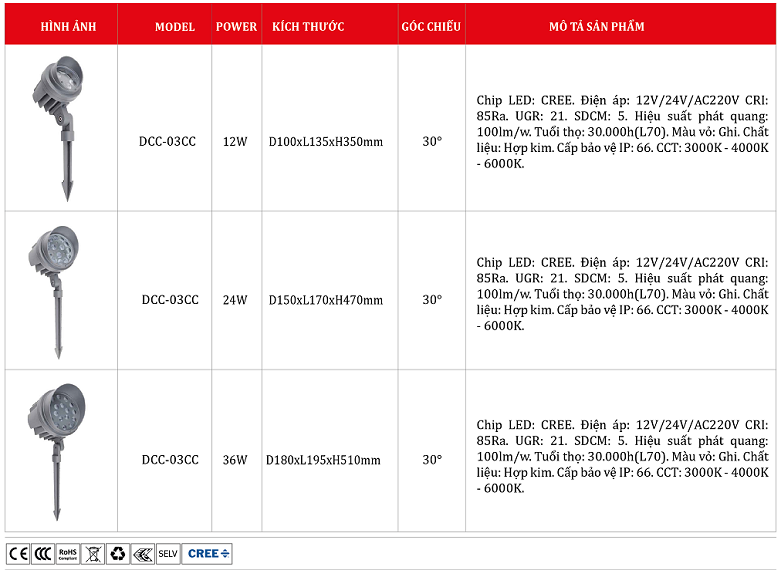Click the 30° beam angle in the 12W row

pyautogui.click(x=432, y=142)
